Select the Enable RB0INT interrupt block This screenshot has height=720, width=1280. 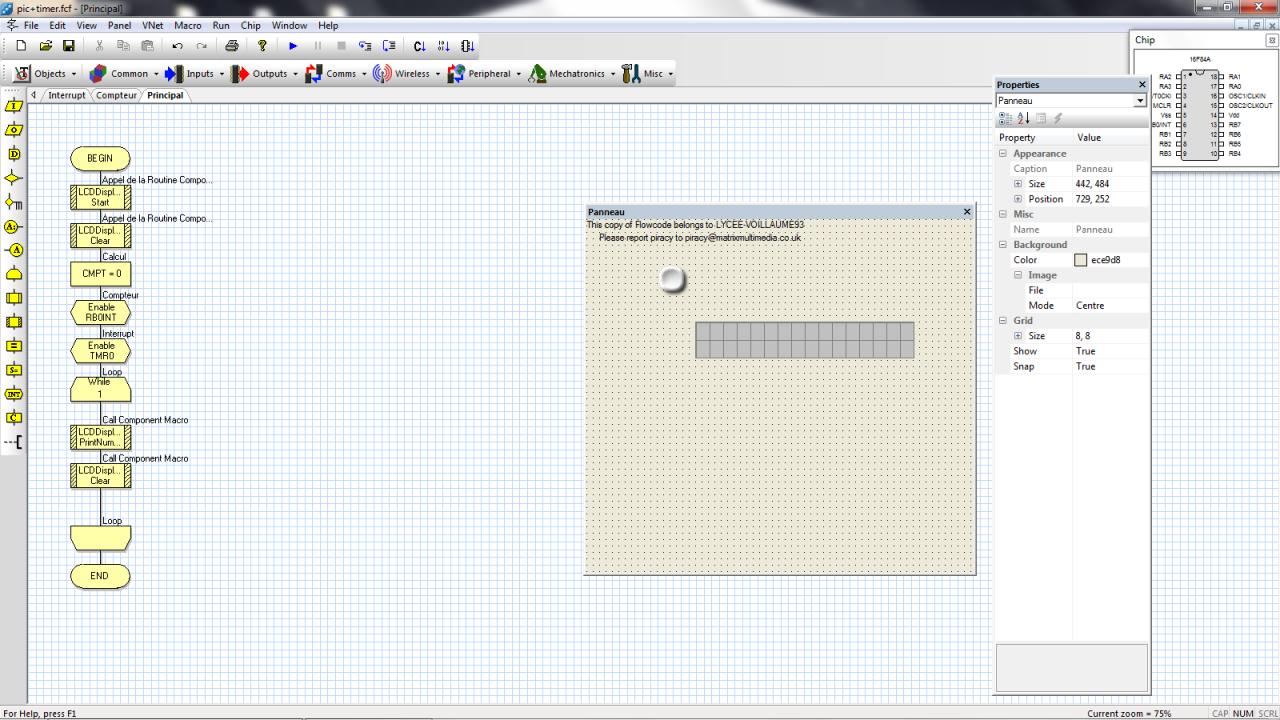101,312
